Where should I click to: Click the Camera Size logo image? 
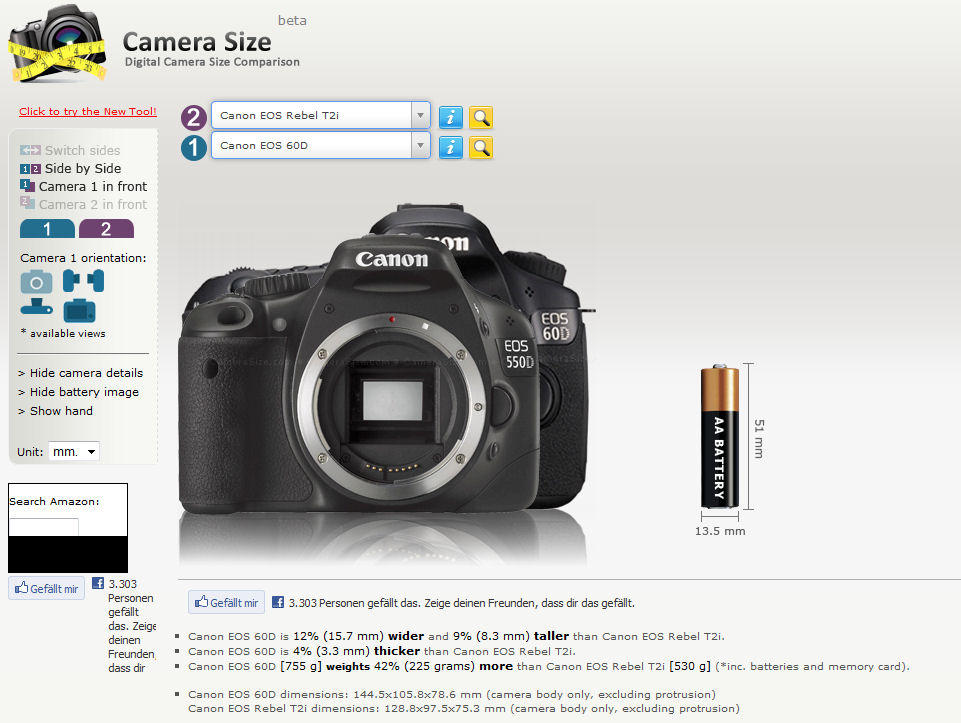(x=58, y=44)
